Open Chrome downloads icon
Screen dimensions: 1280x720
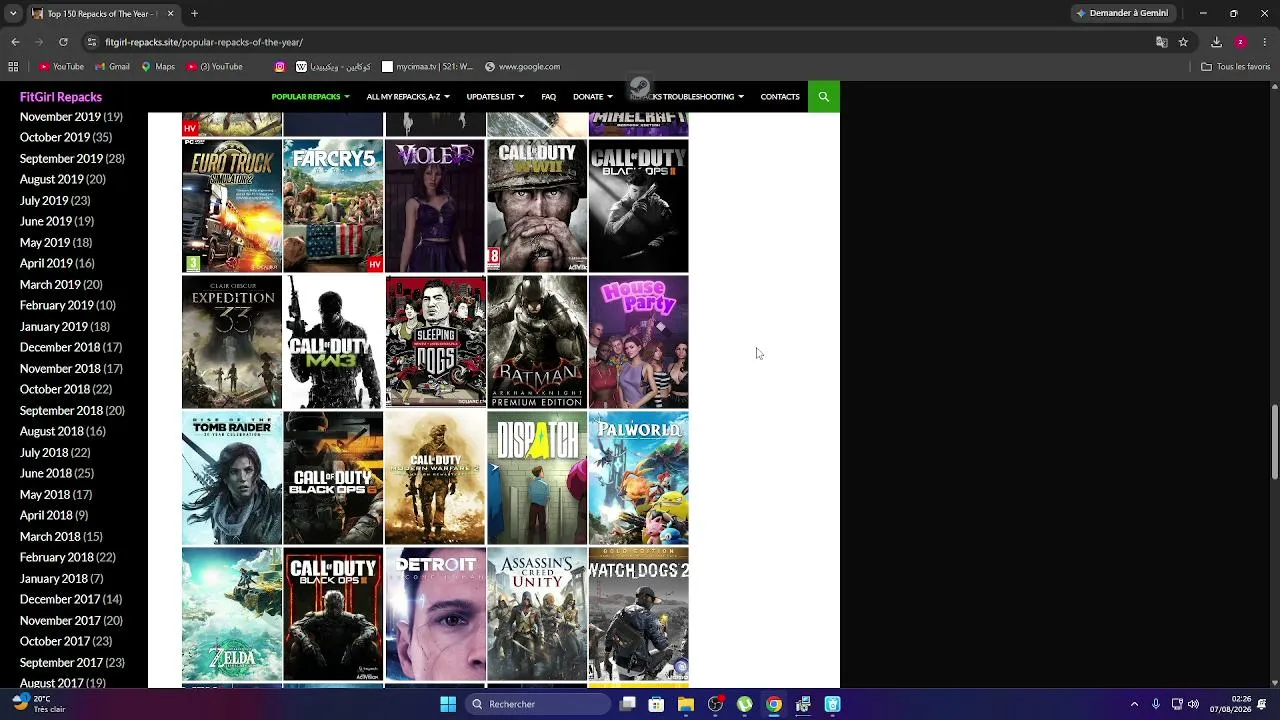click(x=1216, y=42)
